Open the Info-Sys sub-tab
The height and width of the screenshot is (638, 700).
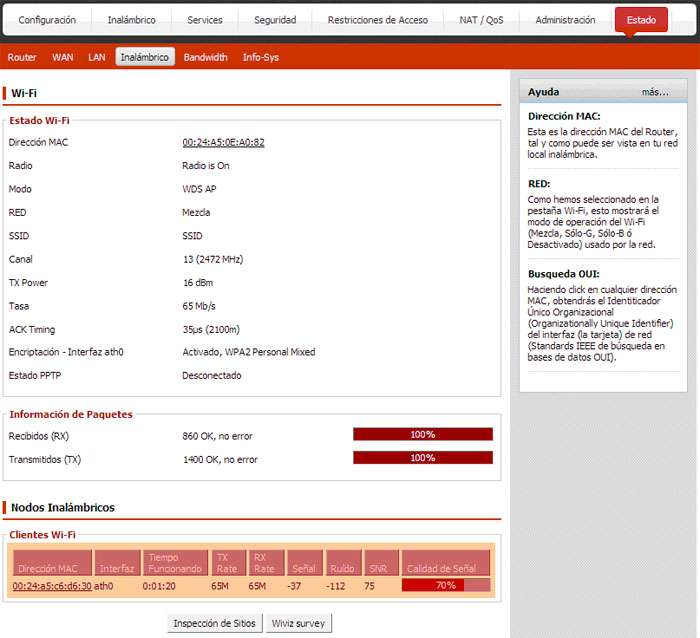point(261,57)
